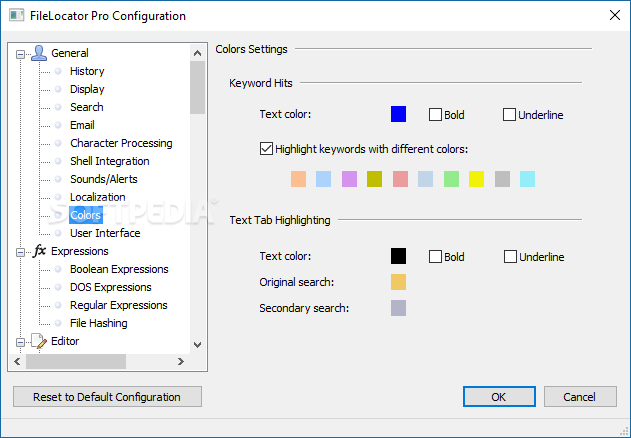This screenshot has height=438, width=631.
Task: Click Reset to Default Configuration button
Action: click(x=107, y=397)
